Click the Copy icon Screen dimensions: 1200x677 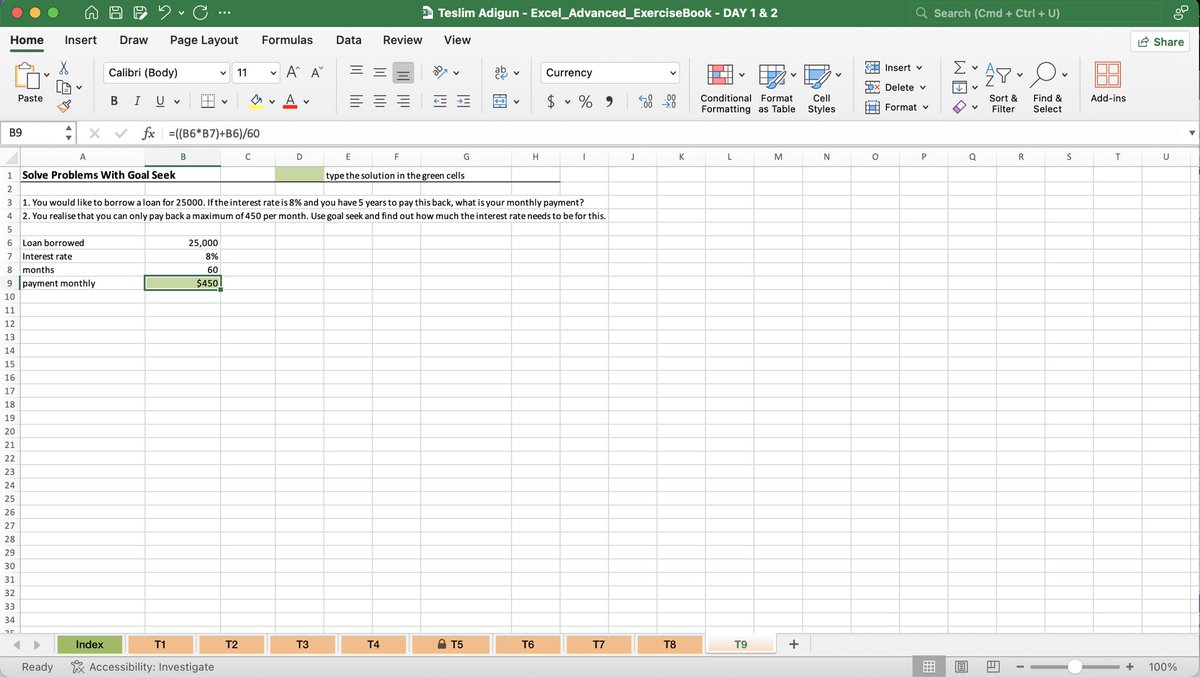pyautogui.click(x=65, y=85)
